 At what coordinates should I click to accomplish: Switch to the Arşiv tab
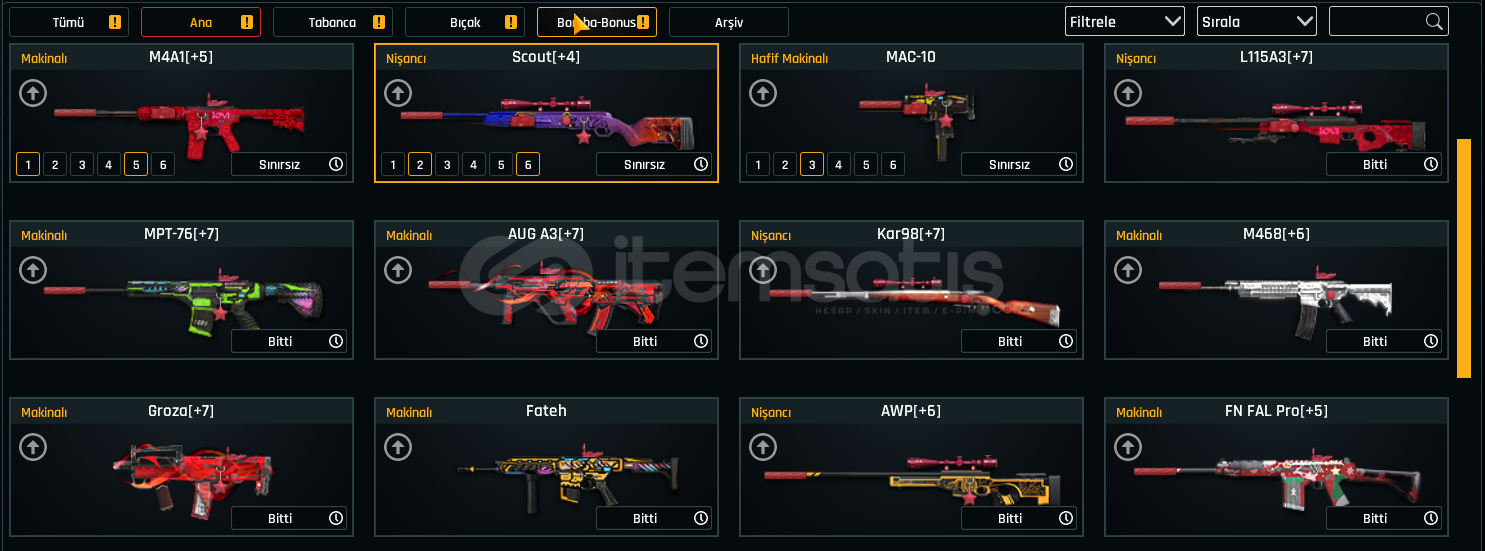tap(729, 22)
